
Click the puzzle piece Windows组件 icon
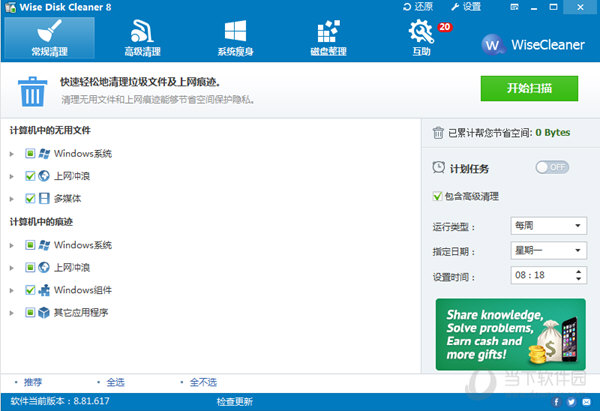coord(44,290)
